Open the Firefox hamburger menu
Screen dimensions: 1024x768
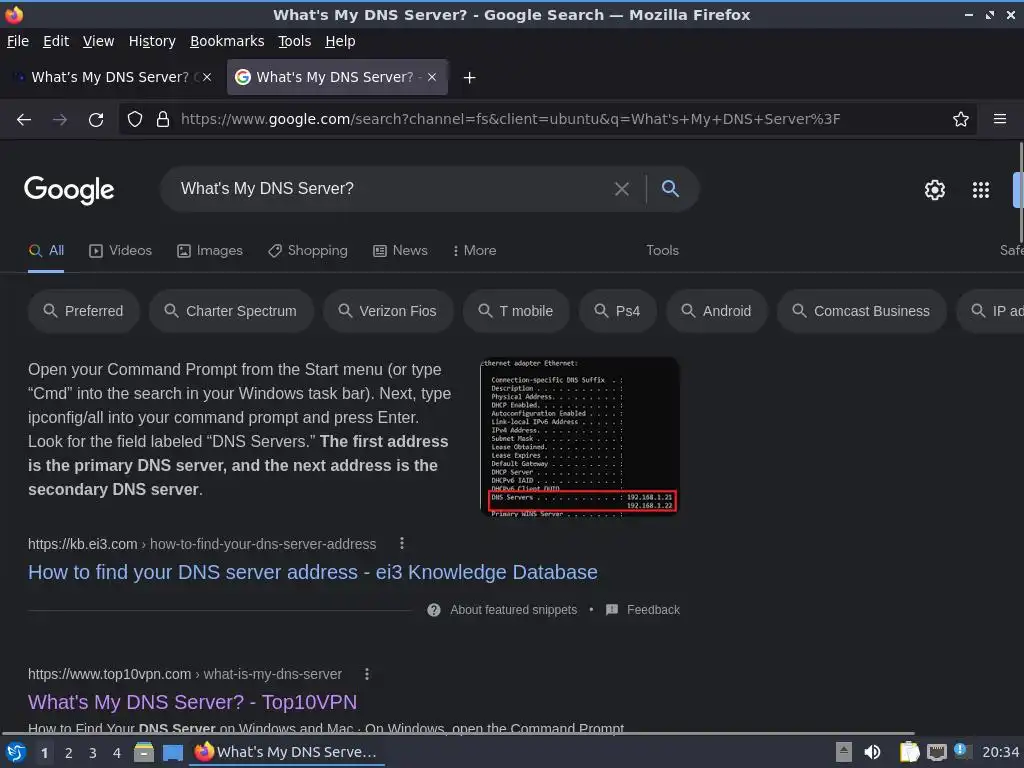tap(1000, 119)
